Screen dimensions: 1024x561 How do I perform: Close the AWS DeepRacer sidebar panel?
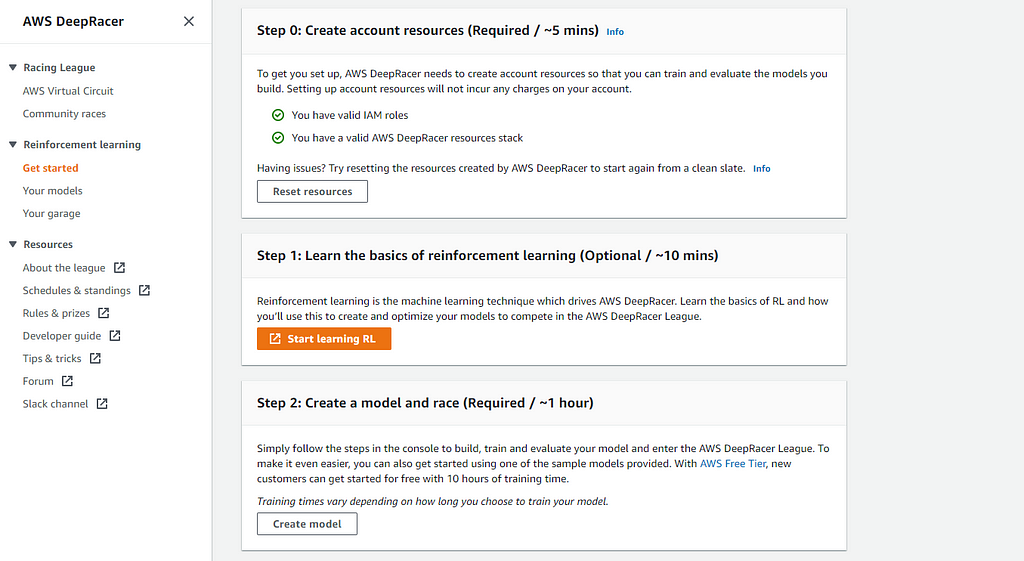pyautogui.click(x=188, y=21)
